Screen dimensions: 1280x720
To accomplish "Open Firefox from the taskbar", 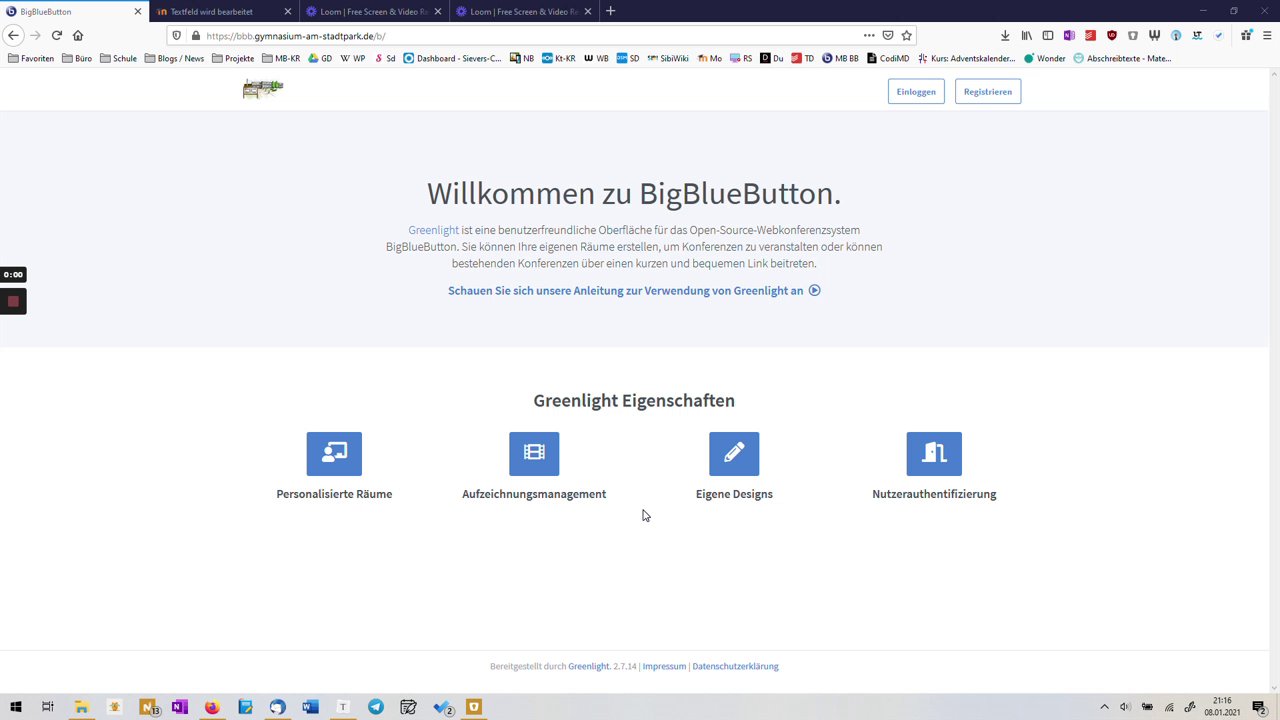I will (212, 707).
